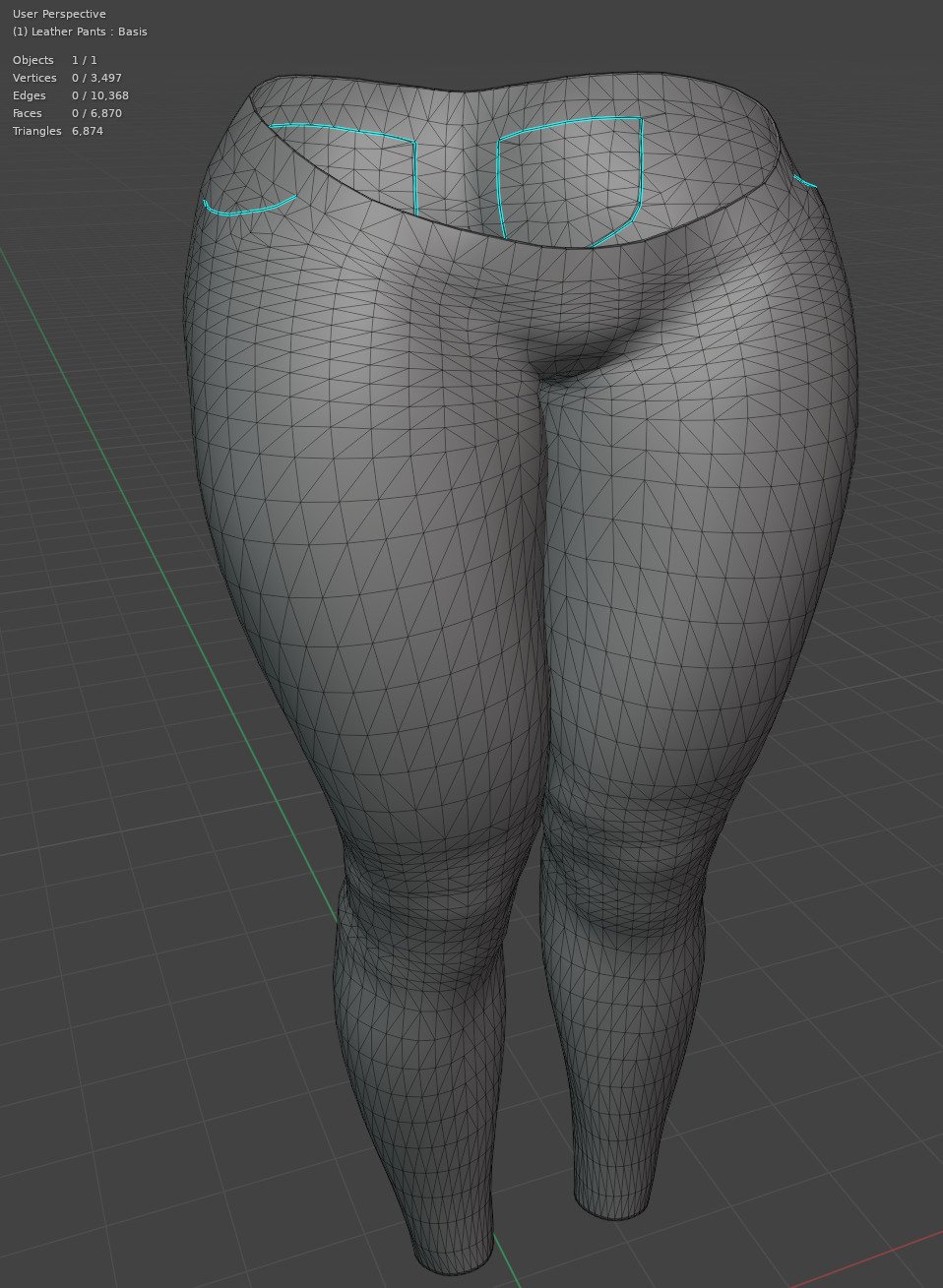943x1288 pixels.
Task: Click the "User Perspective" view label
Action: click(59, 14)
